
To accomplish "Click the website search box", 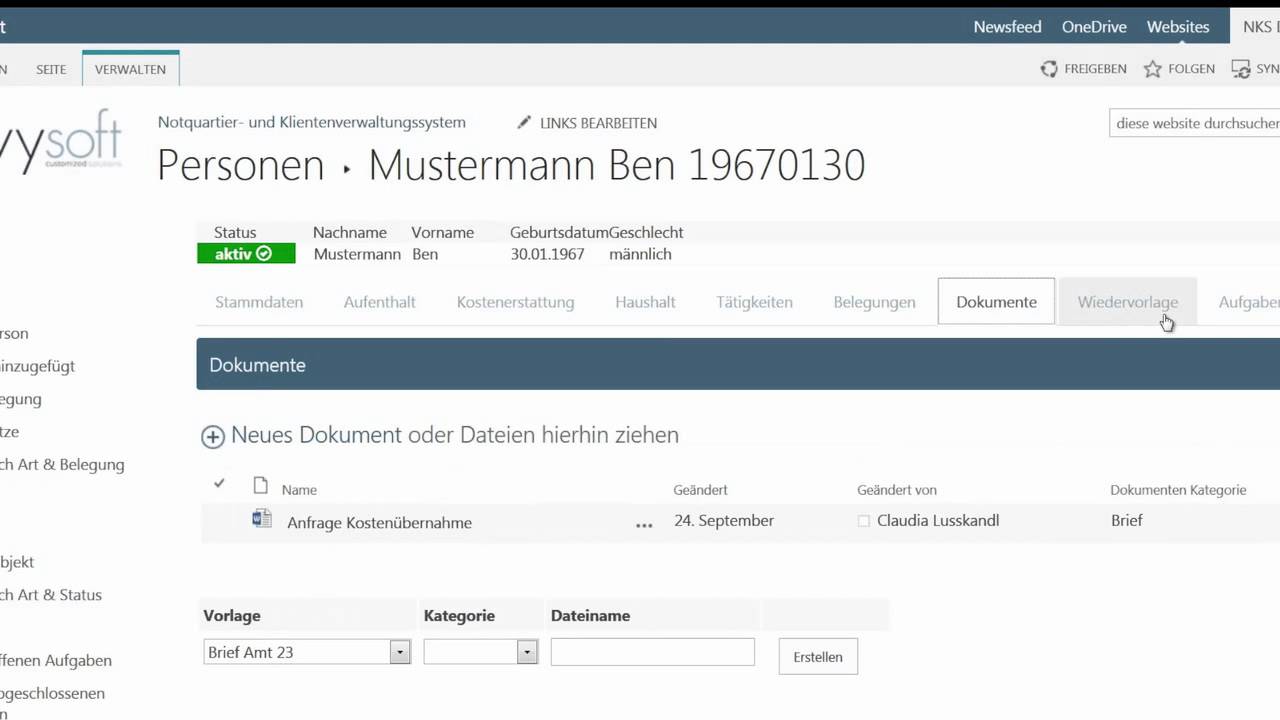I will click(x=1195, y=123).
